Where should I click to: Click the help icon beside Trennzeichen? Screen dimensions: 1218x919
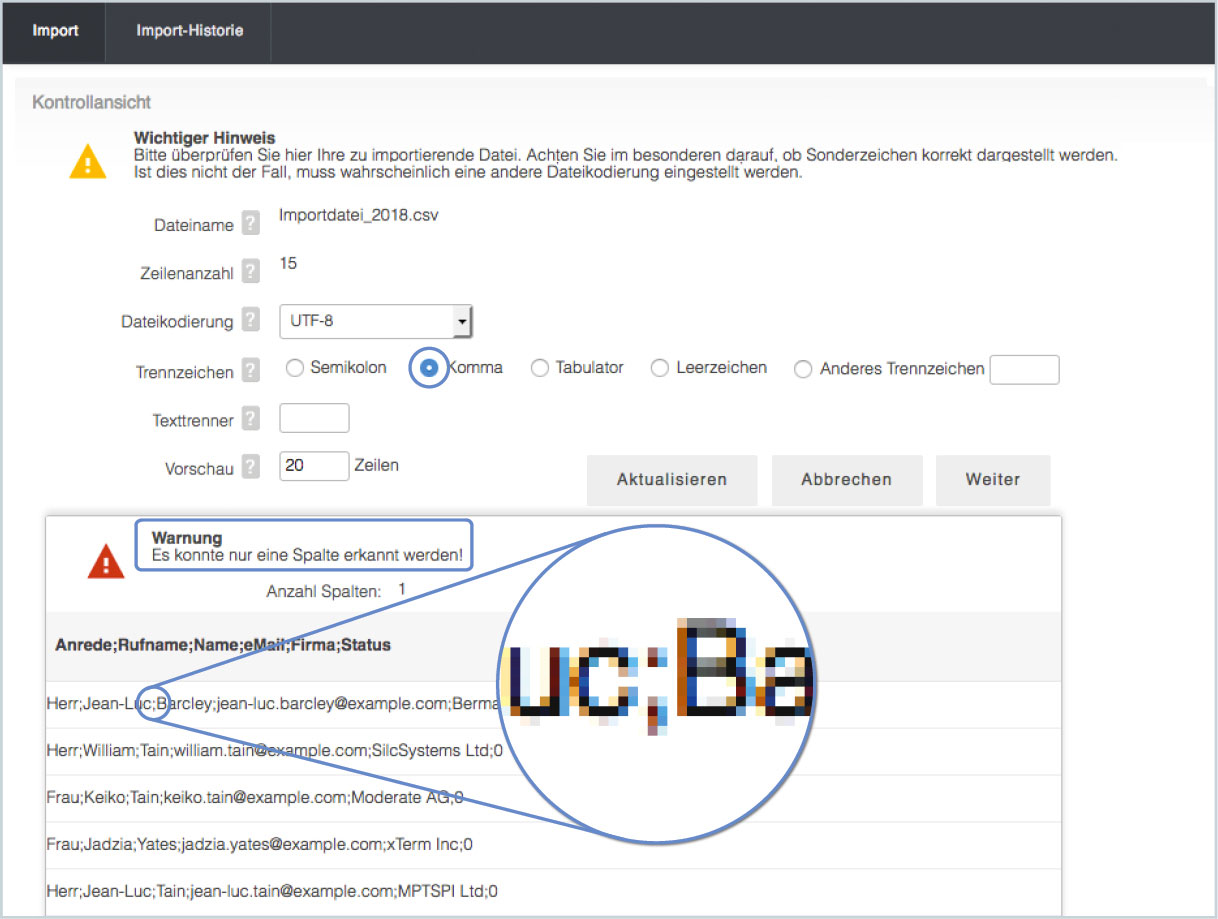pyautogui.click(x=251, y=371)
